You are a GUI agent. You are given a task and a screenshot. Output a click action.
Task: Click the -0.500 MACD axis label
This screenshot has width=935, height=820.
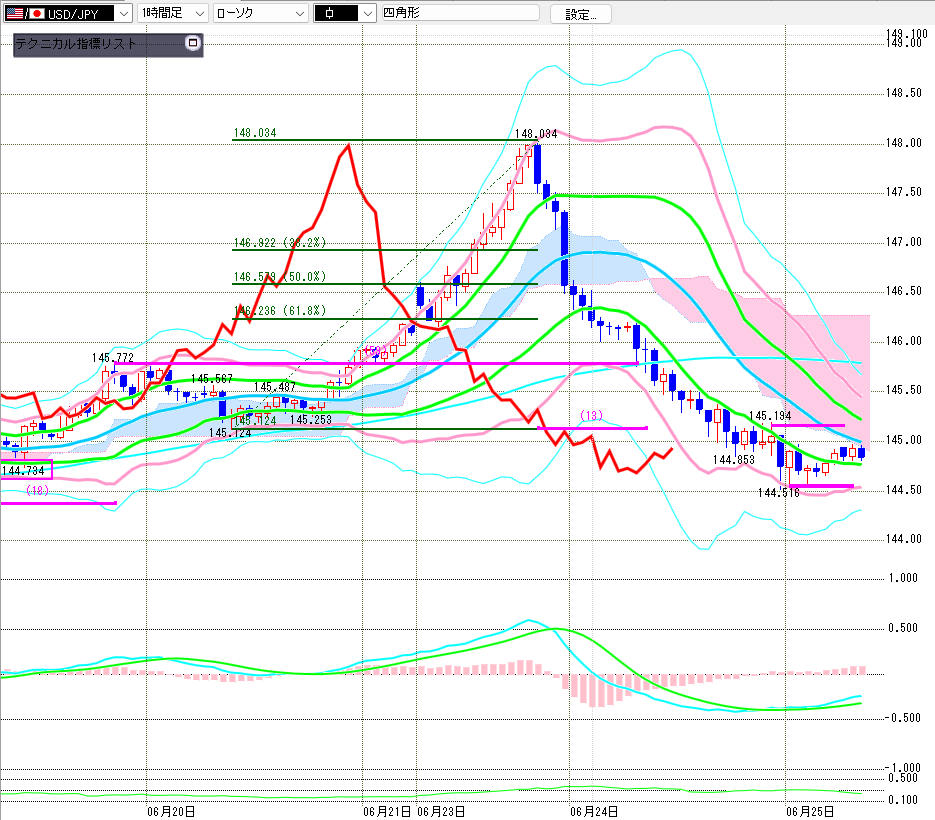point(903,717)
